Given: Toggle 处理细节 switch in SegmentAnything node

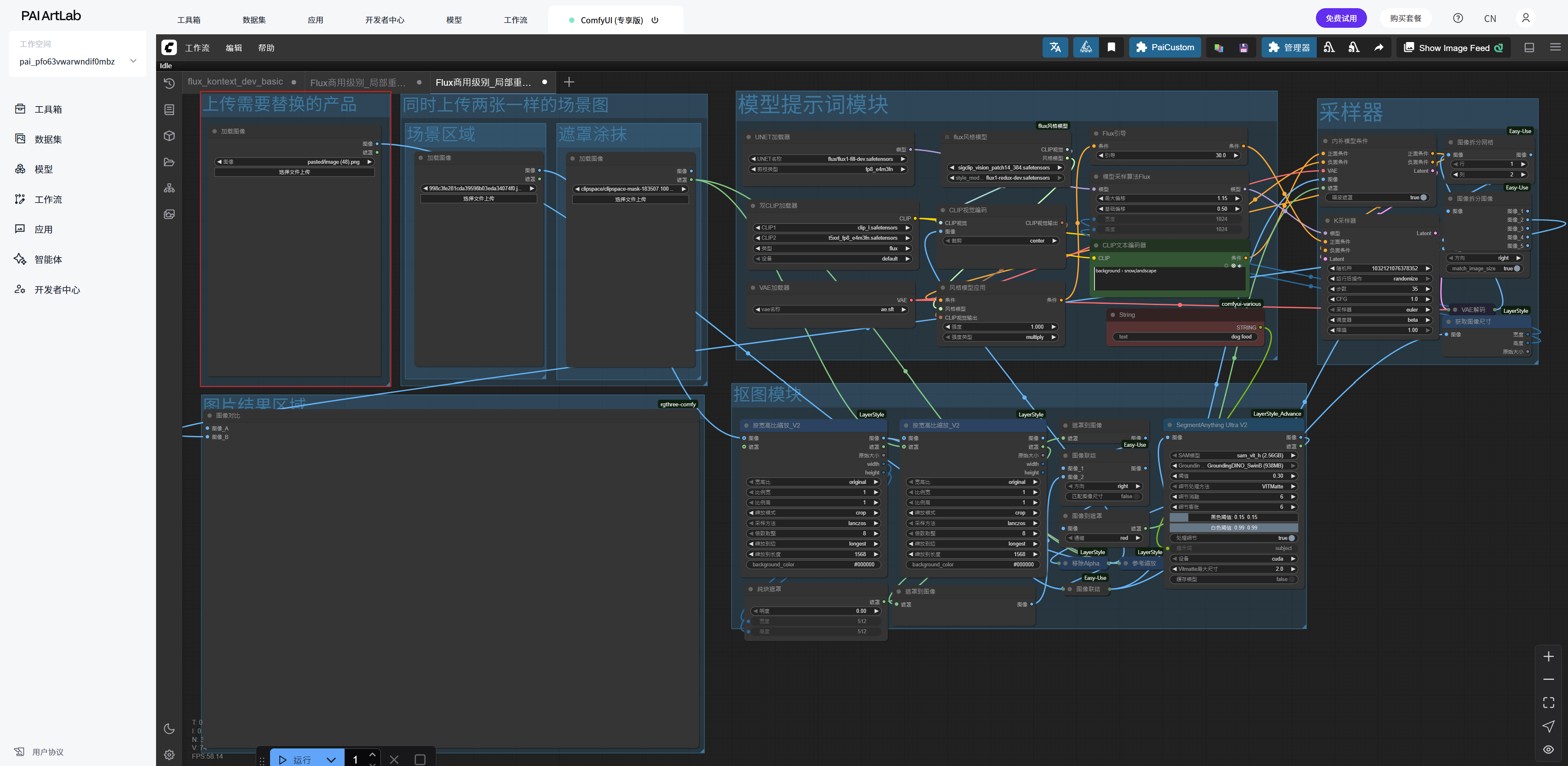Looking at the screenshot, I should [1292, 538].
